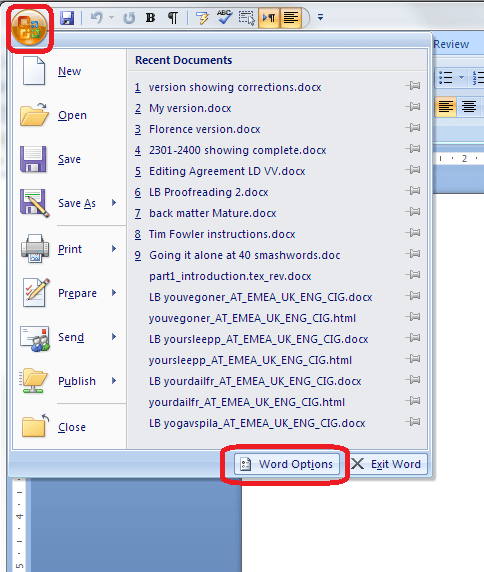Click the Save As pencil disk icon
This screenshot has width=484, height=572.
pyautogui.click(x=35, y=203)
